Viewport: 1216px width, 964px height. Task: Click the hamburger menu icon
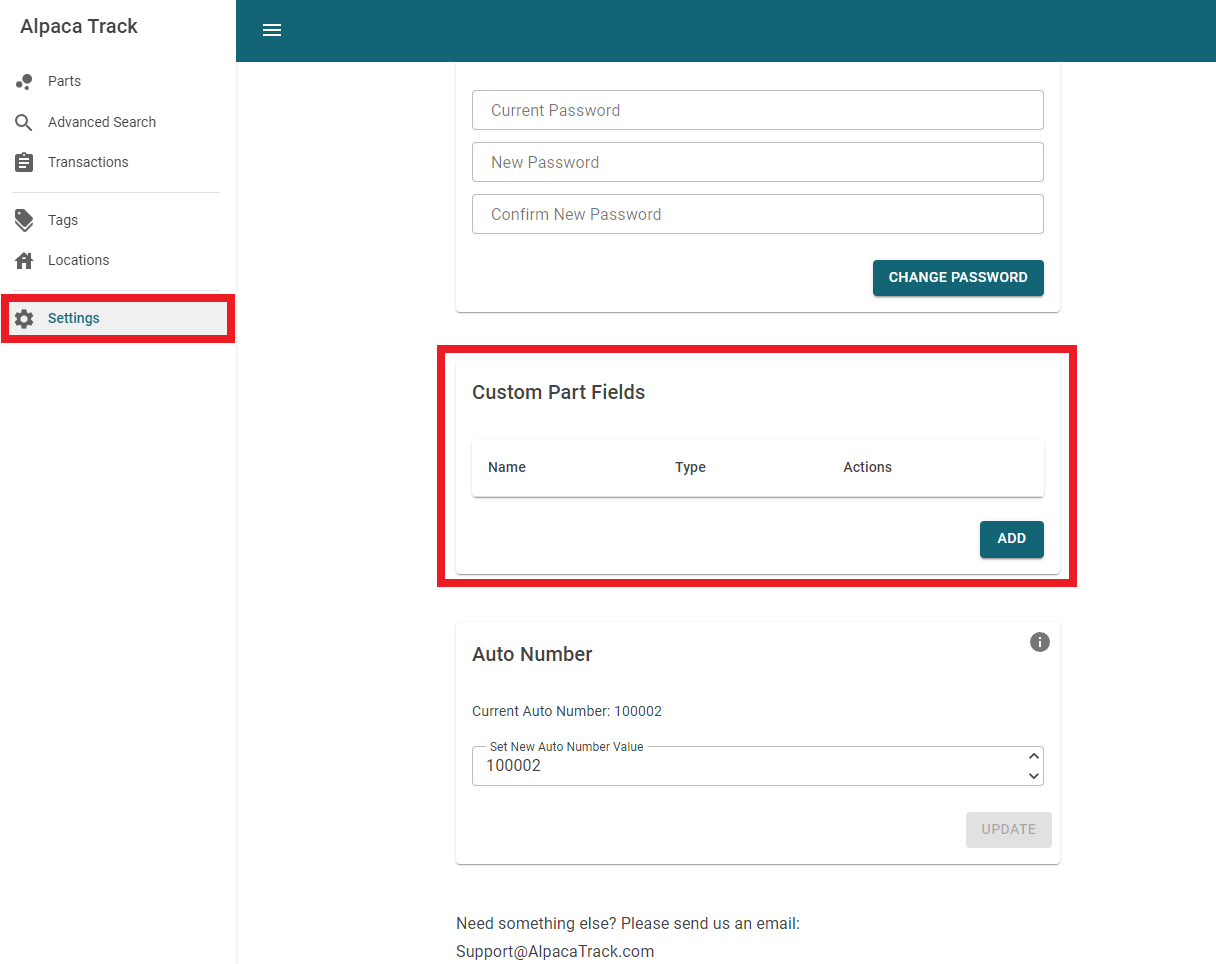click(x=272, y=30)
